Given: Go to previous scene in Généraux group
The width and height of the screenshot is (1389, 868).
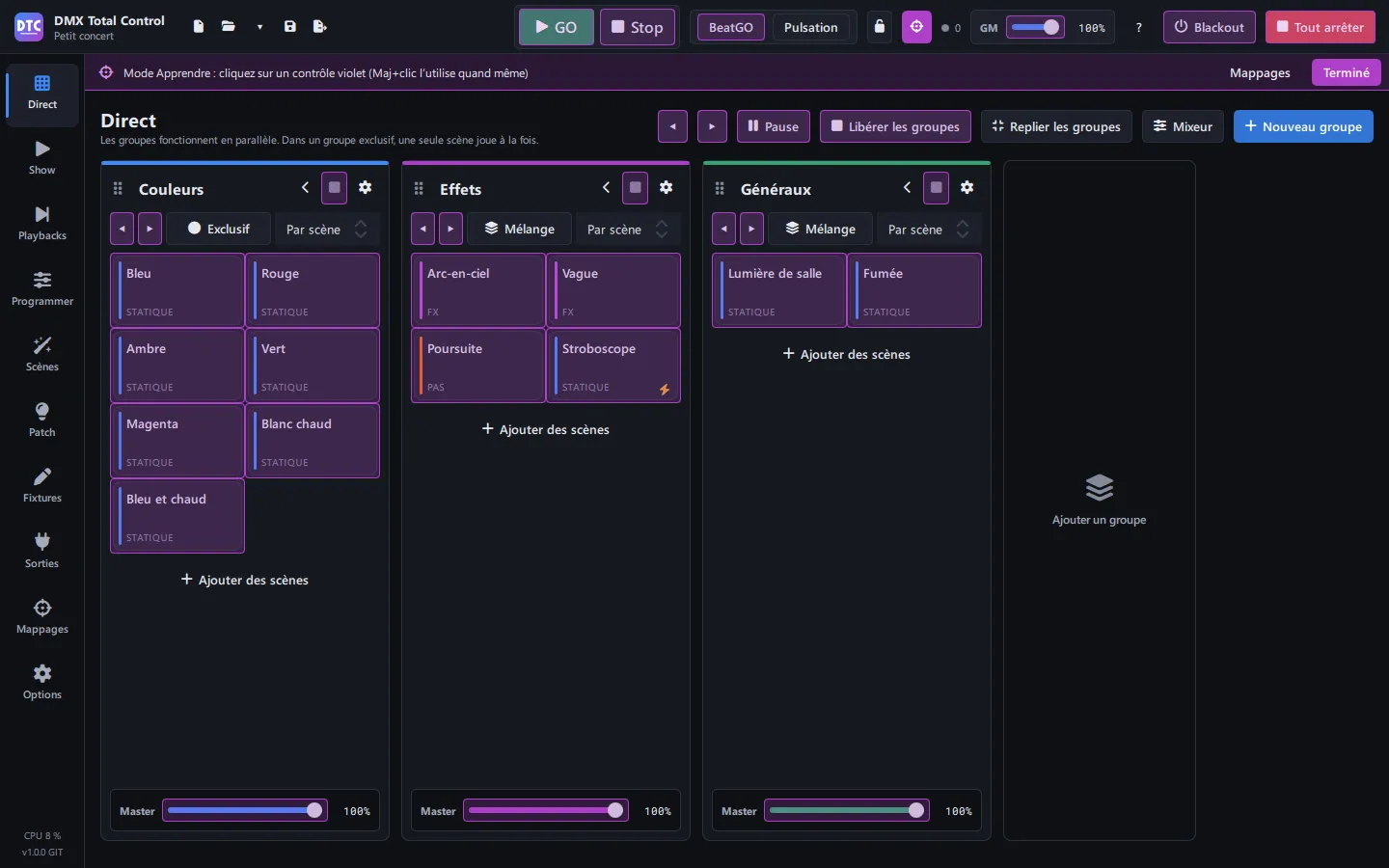Looking at the screenshot, I should 724,230.
